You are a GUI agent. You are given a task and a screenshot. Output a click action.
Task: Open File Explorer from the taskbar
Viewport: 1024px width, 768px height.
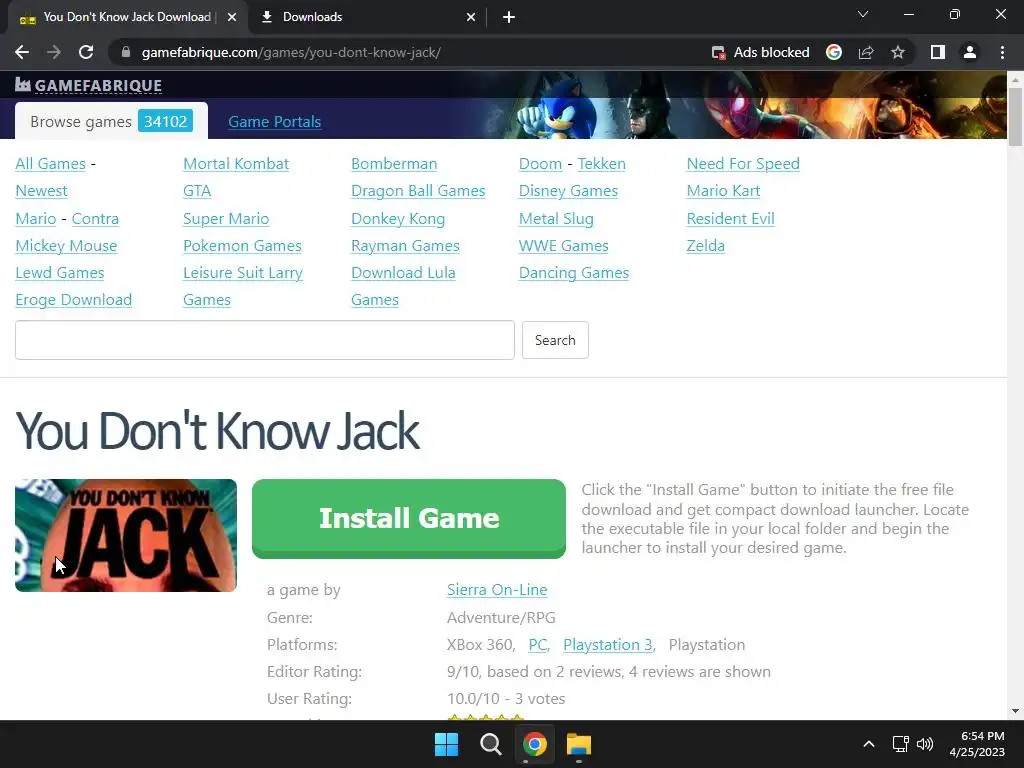click(x=579, y=744)
